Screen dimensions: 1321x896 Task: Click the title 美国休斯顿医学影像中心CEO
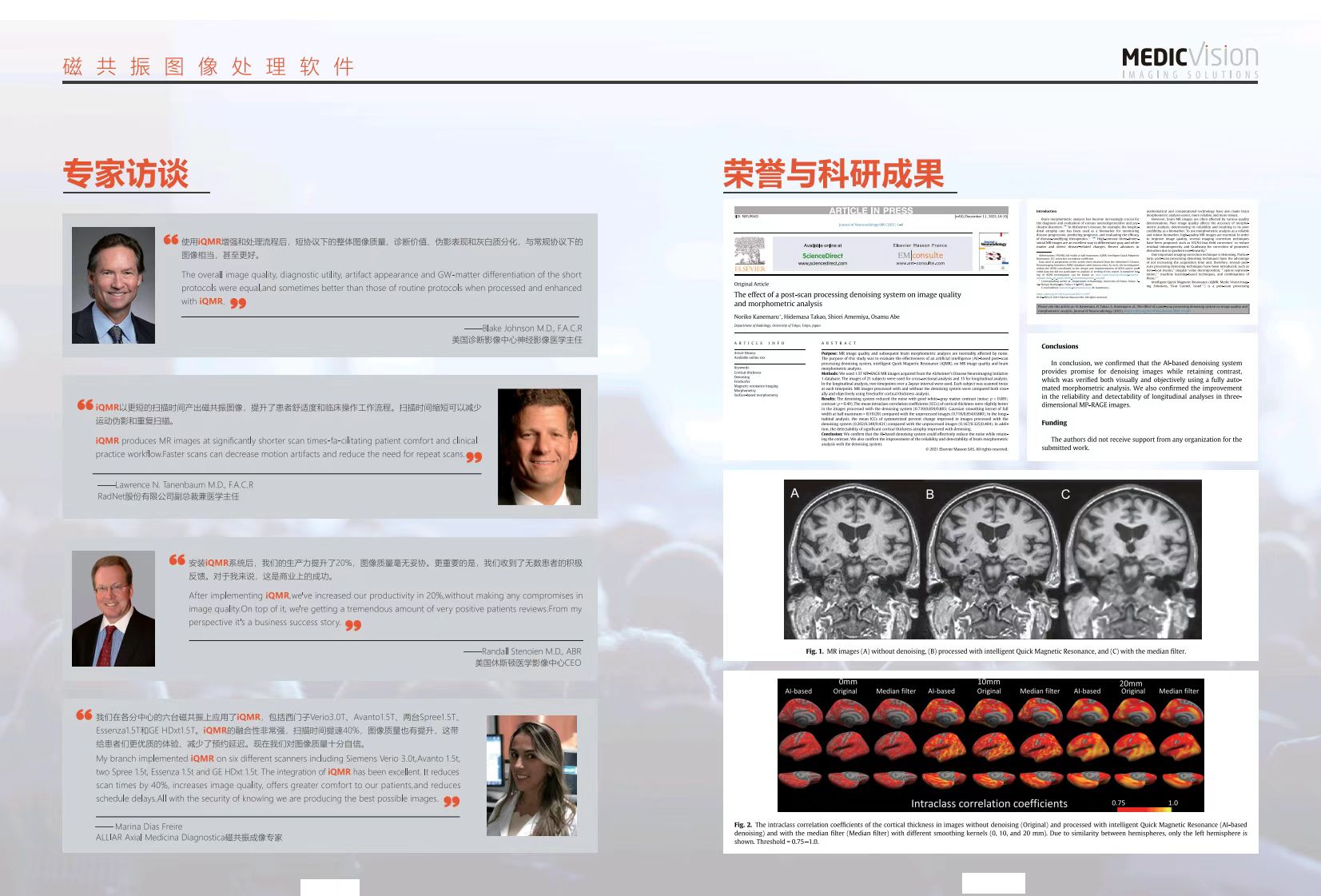(528, 663)
